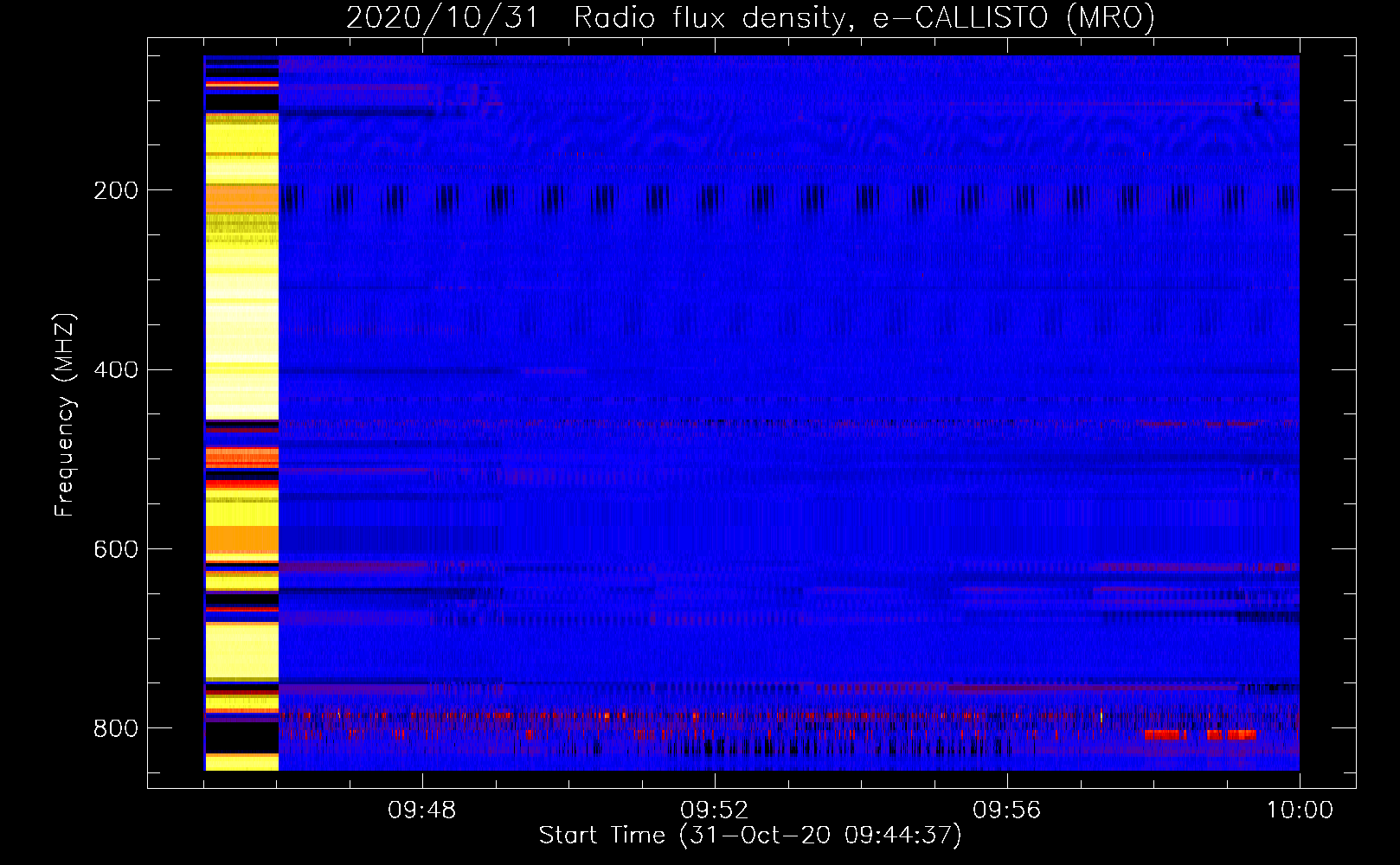Click the 'Frequency (MHZ)' axis label
1400x865 pixels.
[65, 415]
